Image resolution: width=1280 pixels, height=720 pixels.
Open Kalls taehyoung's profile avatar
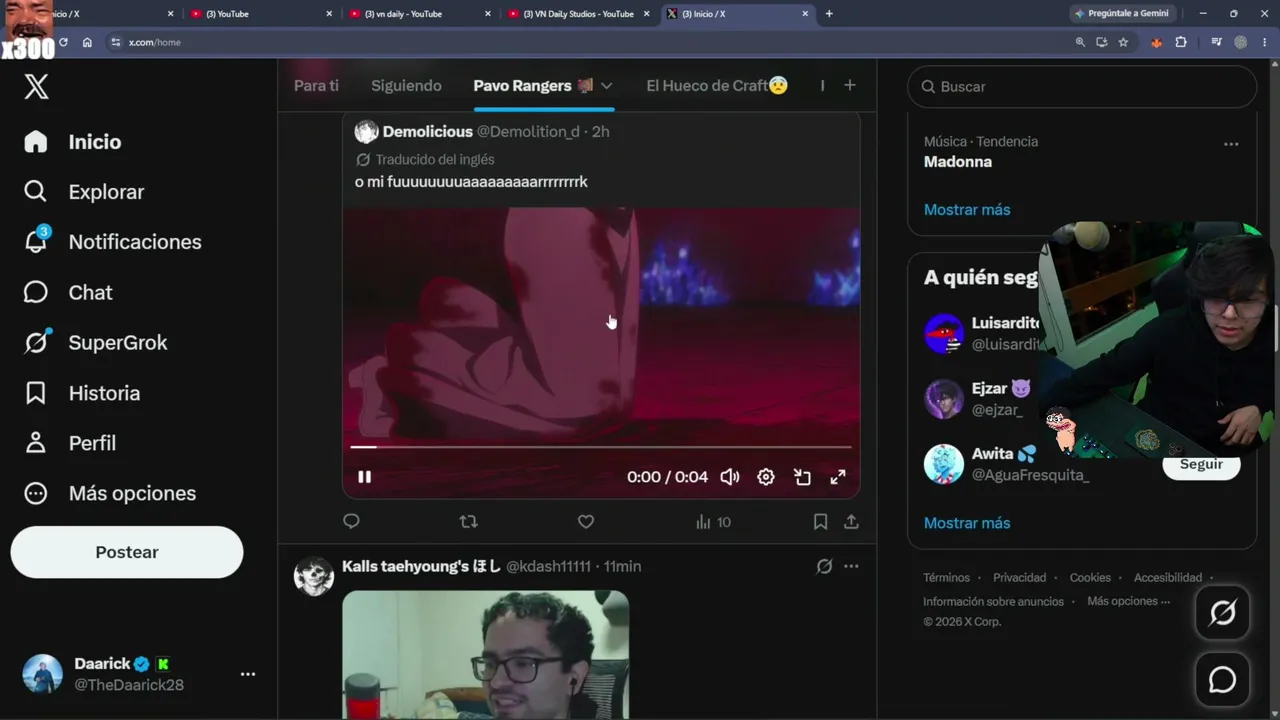314,576
